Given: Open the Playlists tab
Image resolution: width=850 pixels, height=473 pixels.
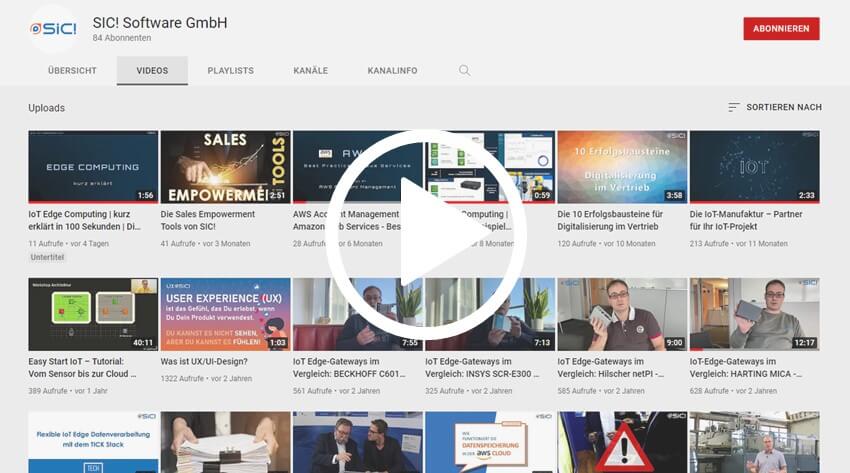Looking at the screenshot, I should pyautogui.click(x=230, y=70).
